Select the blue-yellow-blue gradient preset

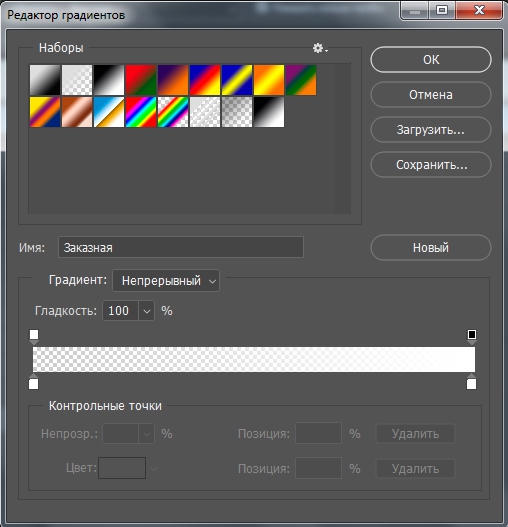[x=237, y=80]
